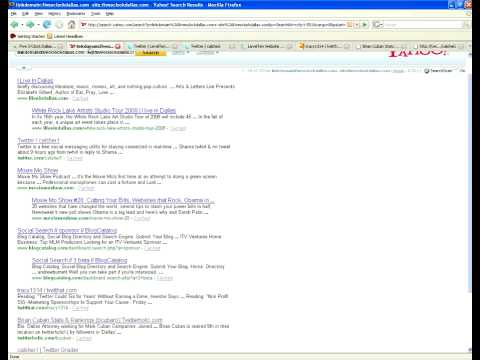The height and width of the screenshot is (360, 480).
Task: Open the I Live In Dallas result
Action: pyautogui.click(x=35, y=80)
